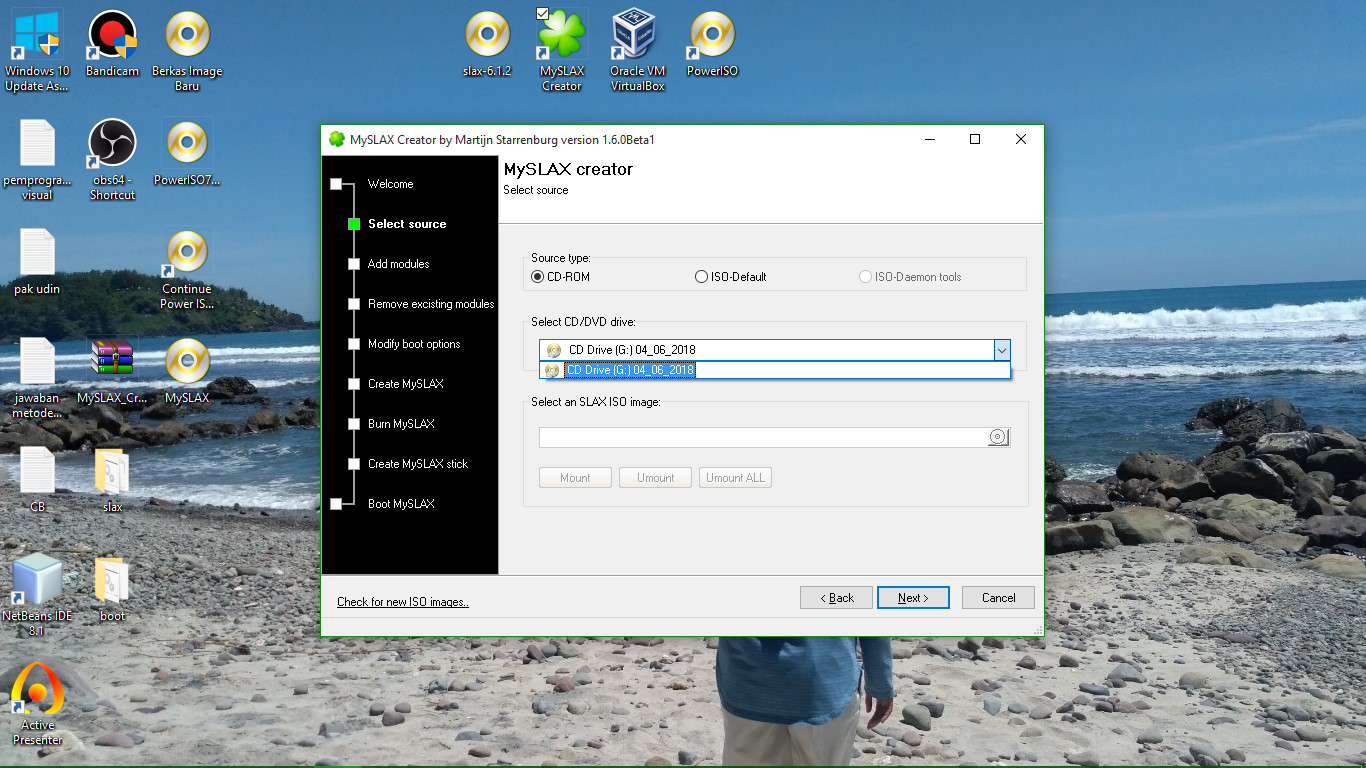Image resolution: width=1366 pixels, height=768 pixels.
Task: Click Check for new ISO images link
Action: (x=403, y=602)
